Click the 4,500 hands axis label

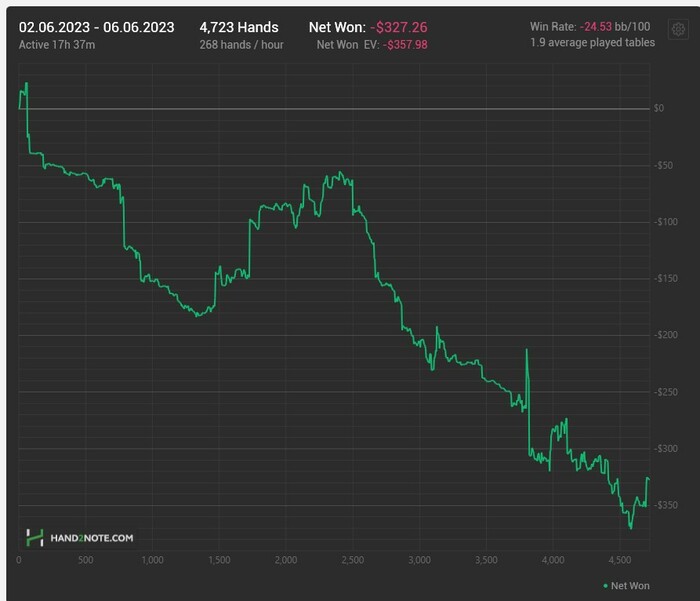coord(620,560)
